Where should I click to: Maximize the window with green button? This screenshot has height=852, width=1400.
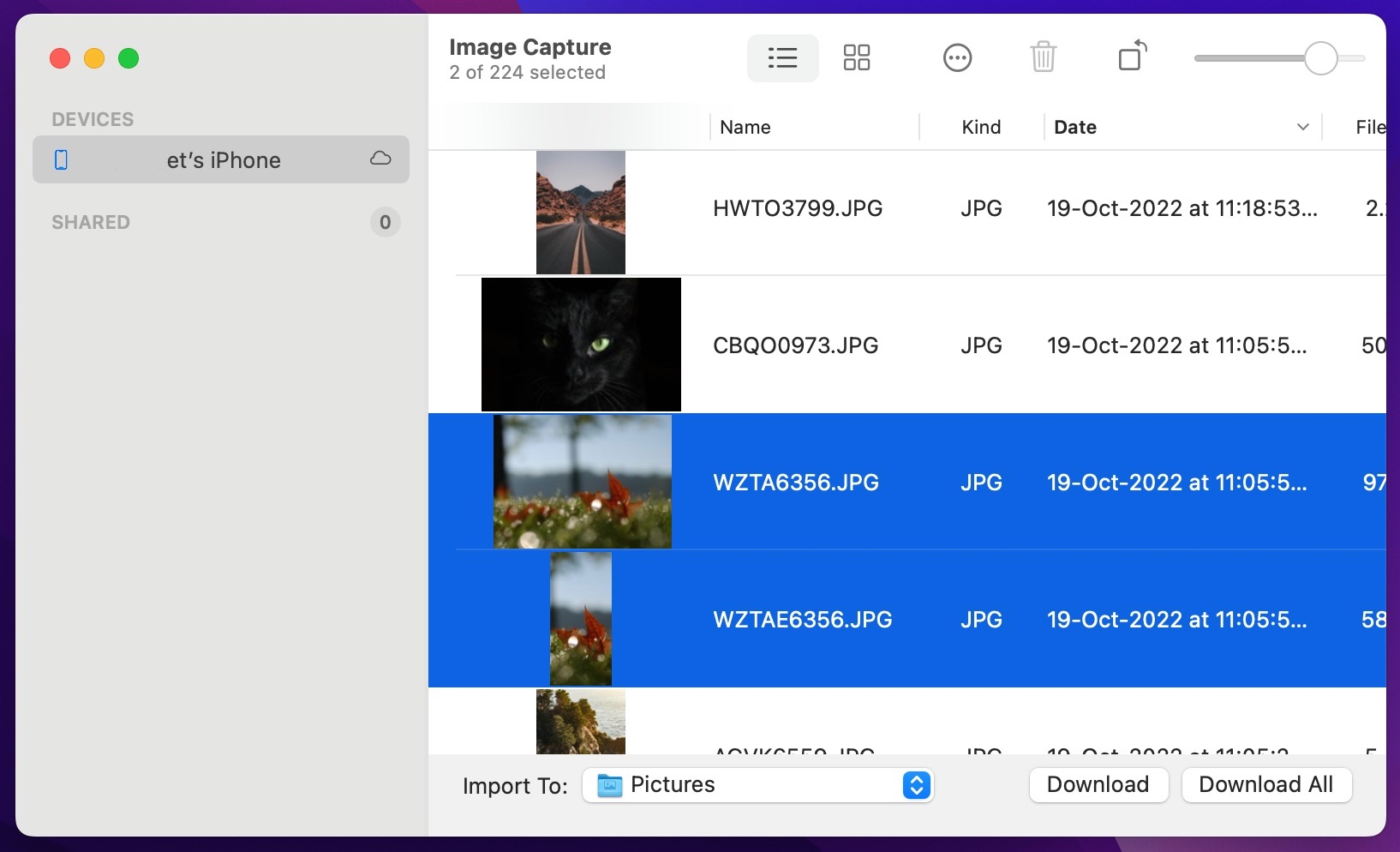129,58
